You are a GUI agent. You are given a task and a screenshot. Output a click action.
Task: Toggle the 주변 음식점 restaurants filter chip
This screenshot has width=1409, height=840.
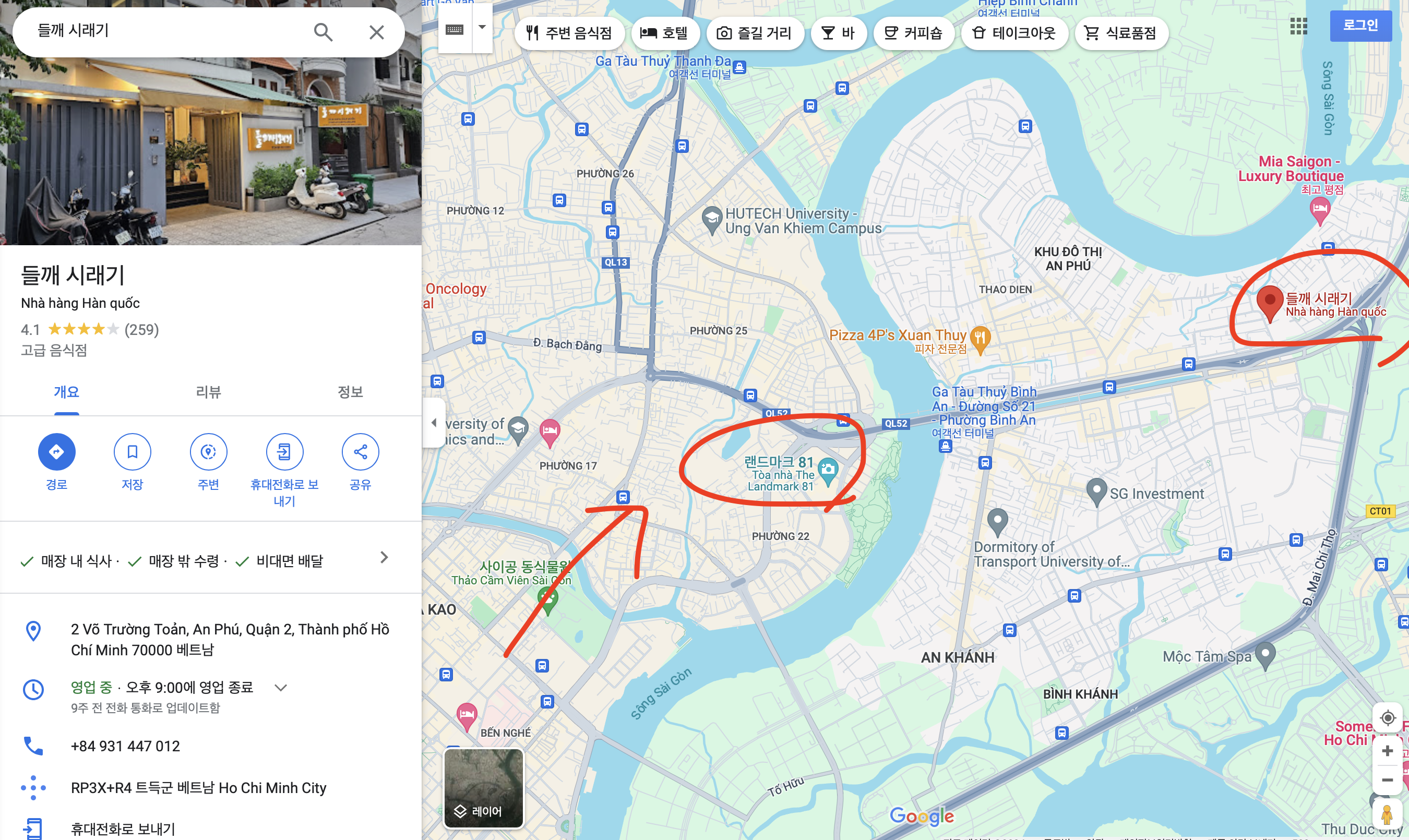point(569,33)
